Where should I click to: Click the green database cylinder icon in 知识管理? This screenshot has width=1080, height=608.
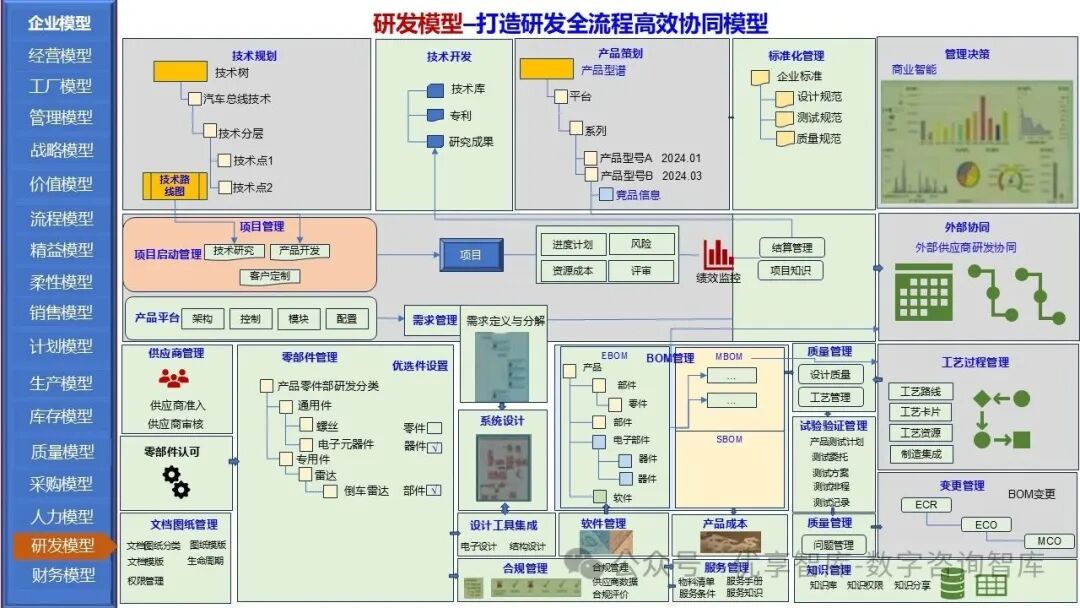pyautogui.click(x=953, y=583)
